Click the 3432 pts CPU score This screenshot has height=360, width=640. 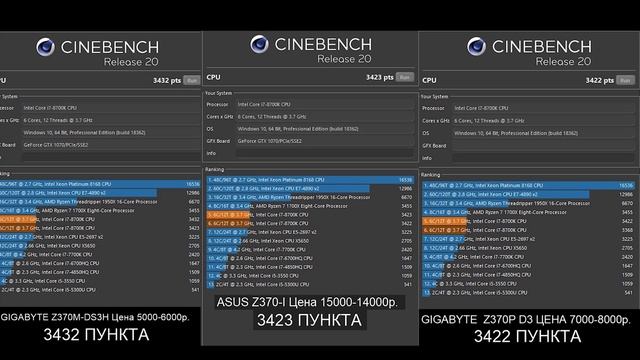coord(167,80)
